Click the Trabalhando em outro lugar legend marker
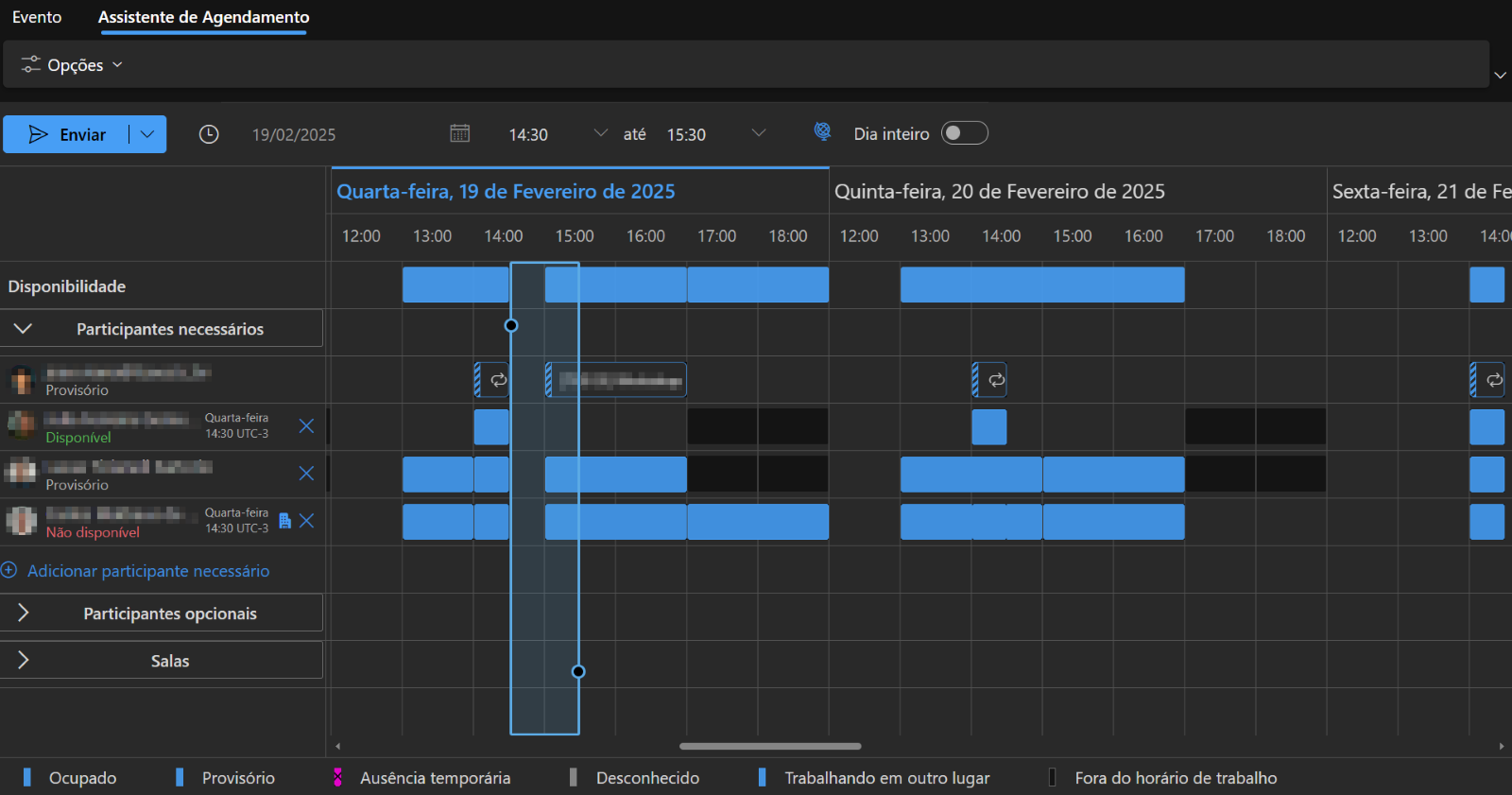Image resolution: width=1512 pixels, height=795 pixels. 762,777
